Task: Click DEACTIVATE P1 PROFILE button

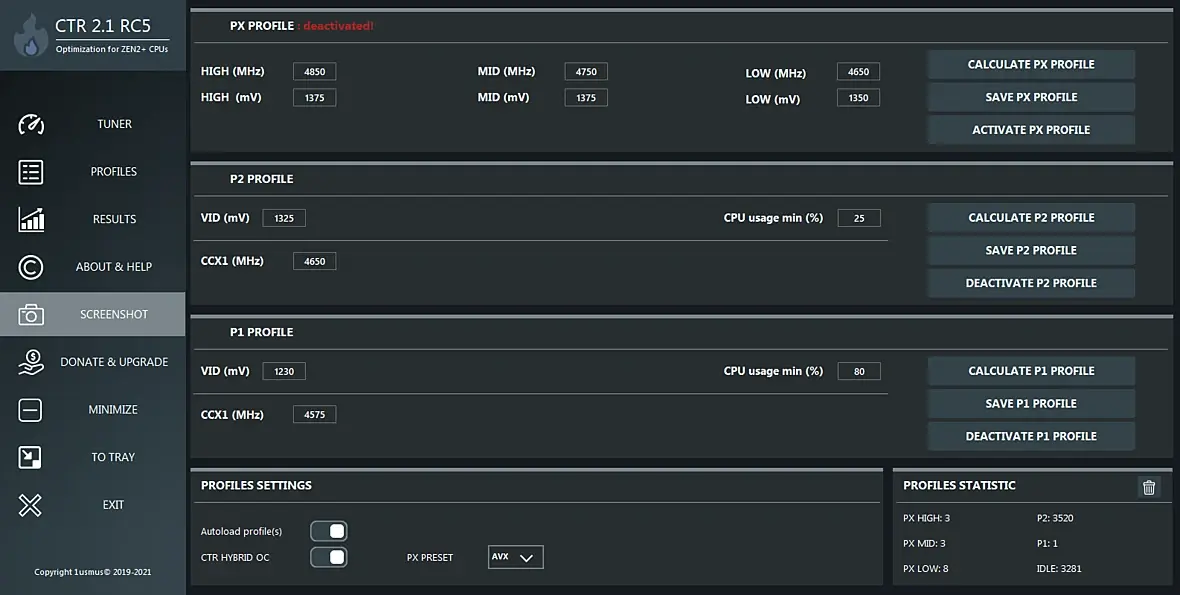Action: point(1031,436)
